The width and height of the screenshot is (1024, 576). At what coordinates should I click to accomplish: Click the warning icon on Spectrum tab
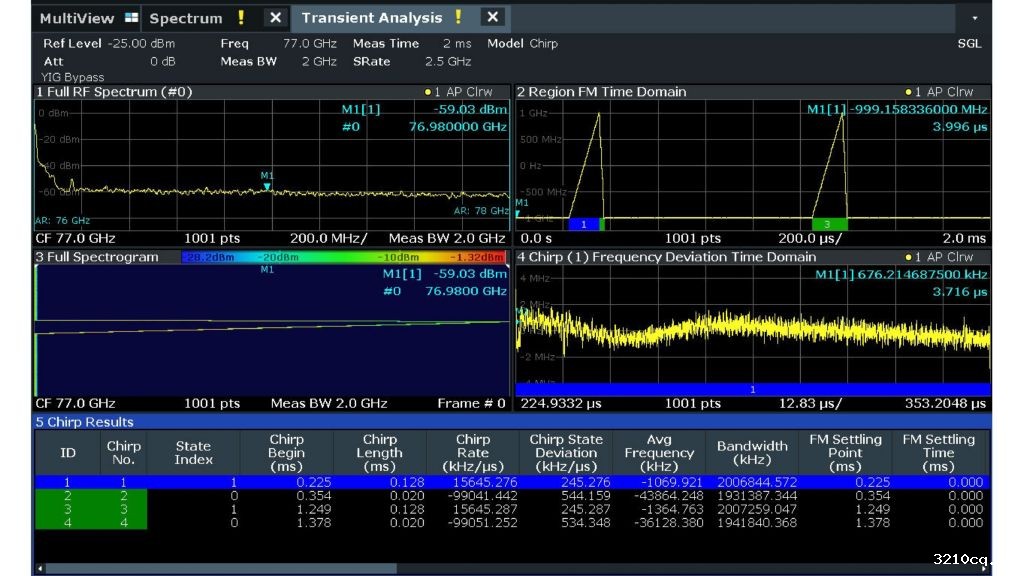(x=241, y=18)
